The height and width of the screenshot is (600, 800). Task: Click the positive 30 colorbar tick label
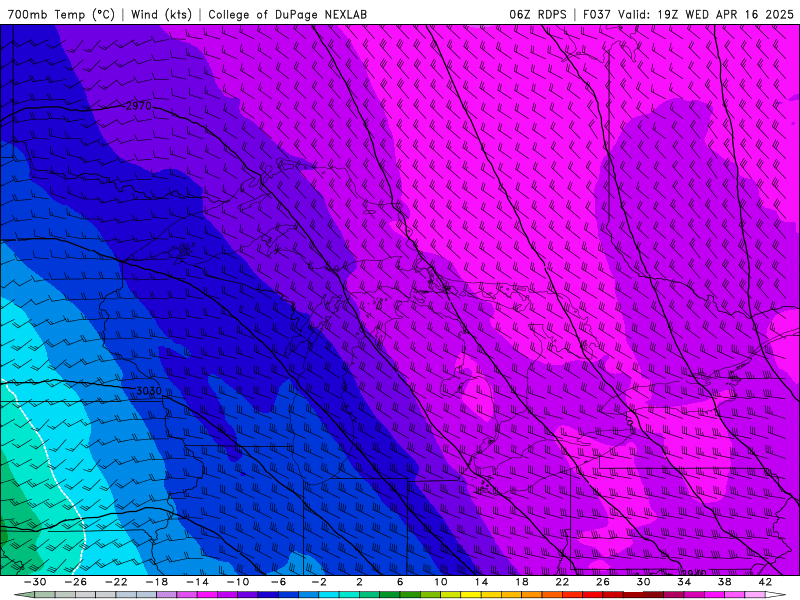643,582
